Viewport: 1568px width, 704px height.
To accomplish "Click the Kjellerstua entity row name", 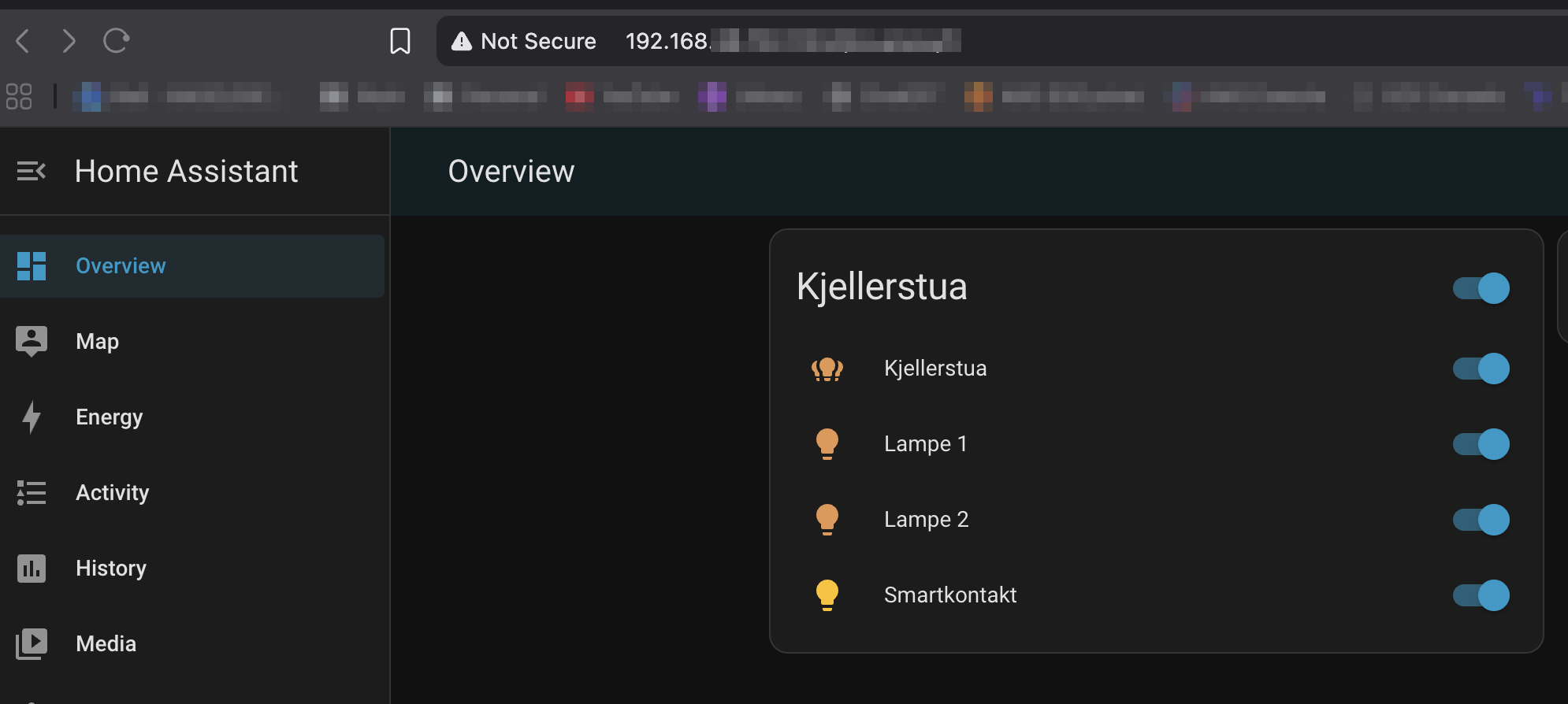I will pos(935,369).
